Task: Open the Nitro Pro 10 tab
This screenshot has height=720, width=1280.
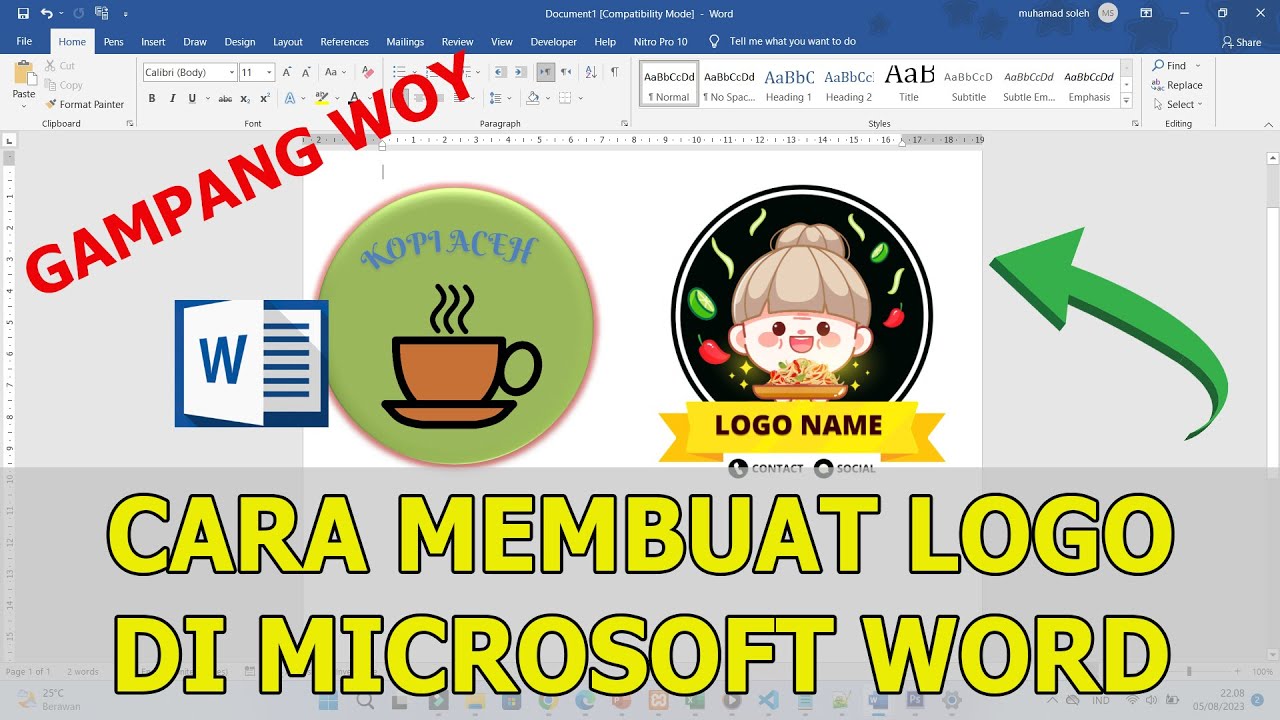Action: [x=661, y=42]
